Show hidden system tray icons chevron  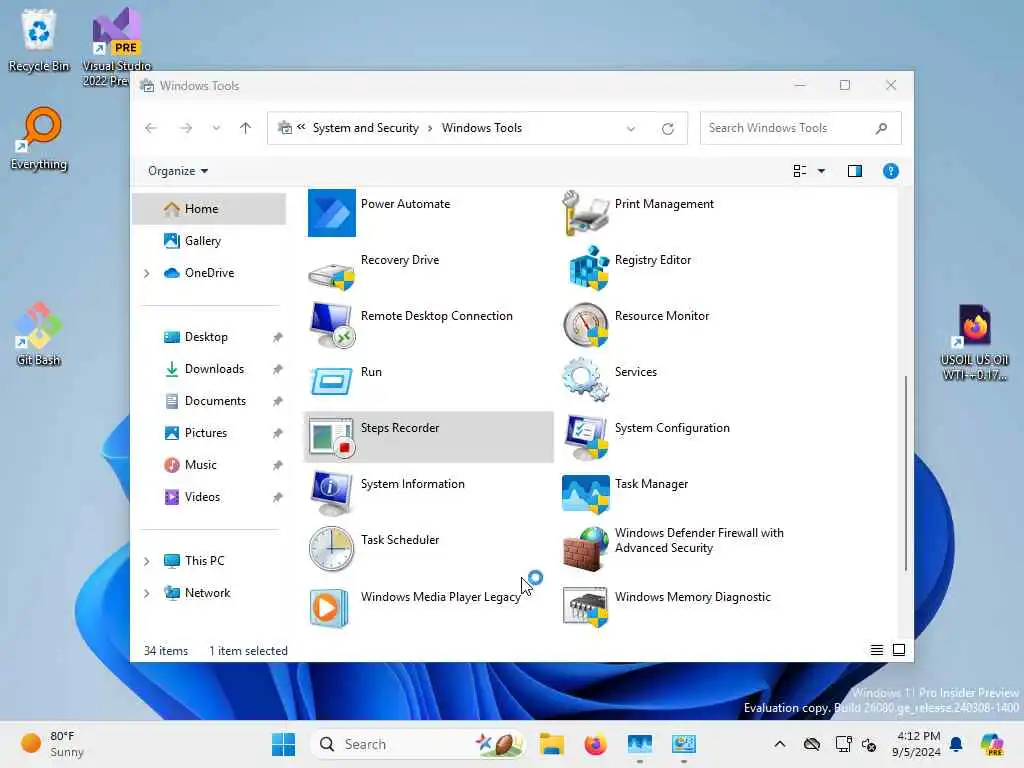pyautogui.click(x=780, y=744)
